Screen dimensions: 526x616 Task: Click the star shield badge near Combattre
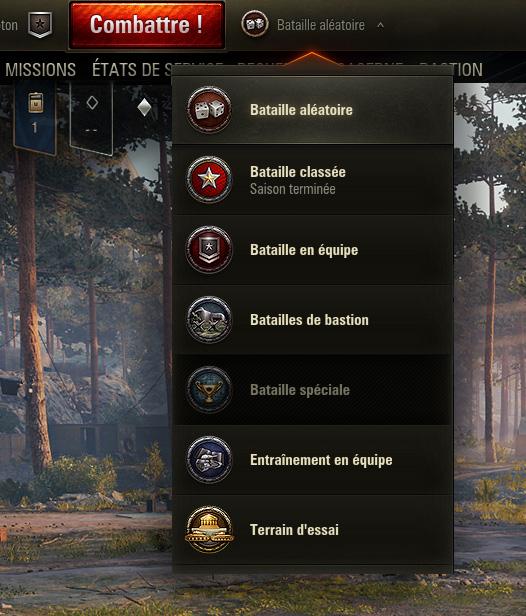pos(40,24)
